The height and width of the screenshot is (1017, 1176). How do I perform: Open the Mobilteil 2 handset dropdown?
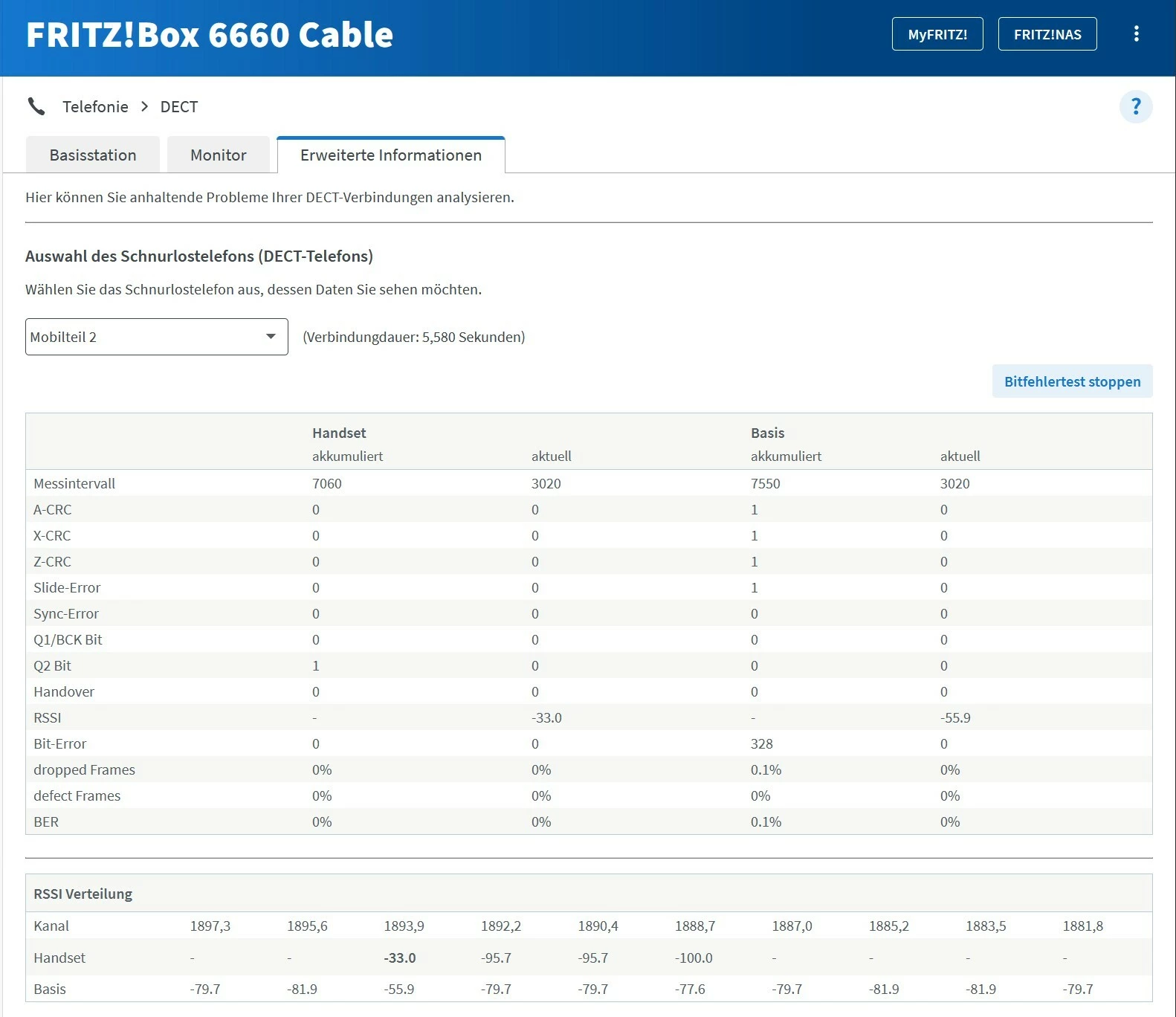coord(157,337)
